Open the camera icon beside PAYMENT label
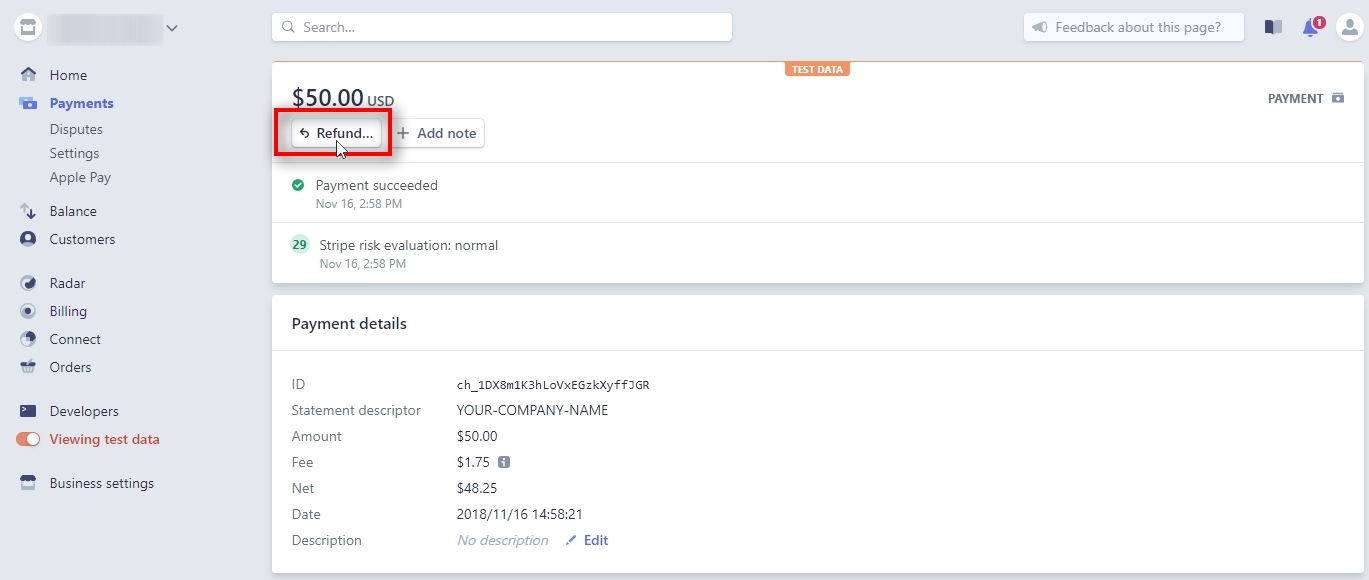This screenshot has width=1369, height=580. [x=1338, y=98]
